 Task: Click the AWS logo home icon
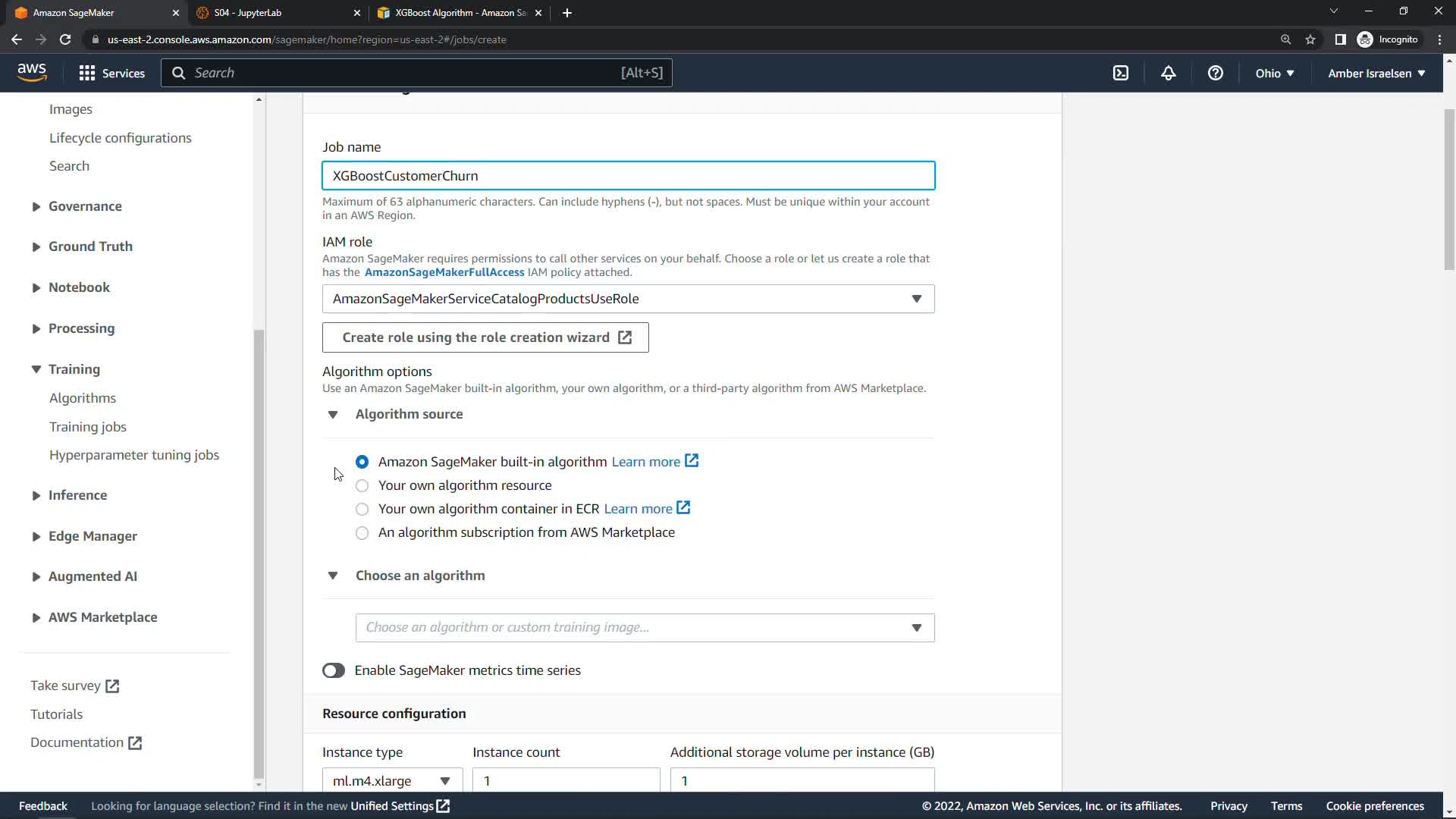coord(32,72)
